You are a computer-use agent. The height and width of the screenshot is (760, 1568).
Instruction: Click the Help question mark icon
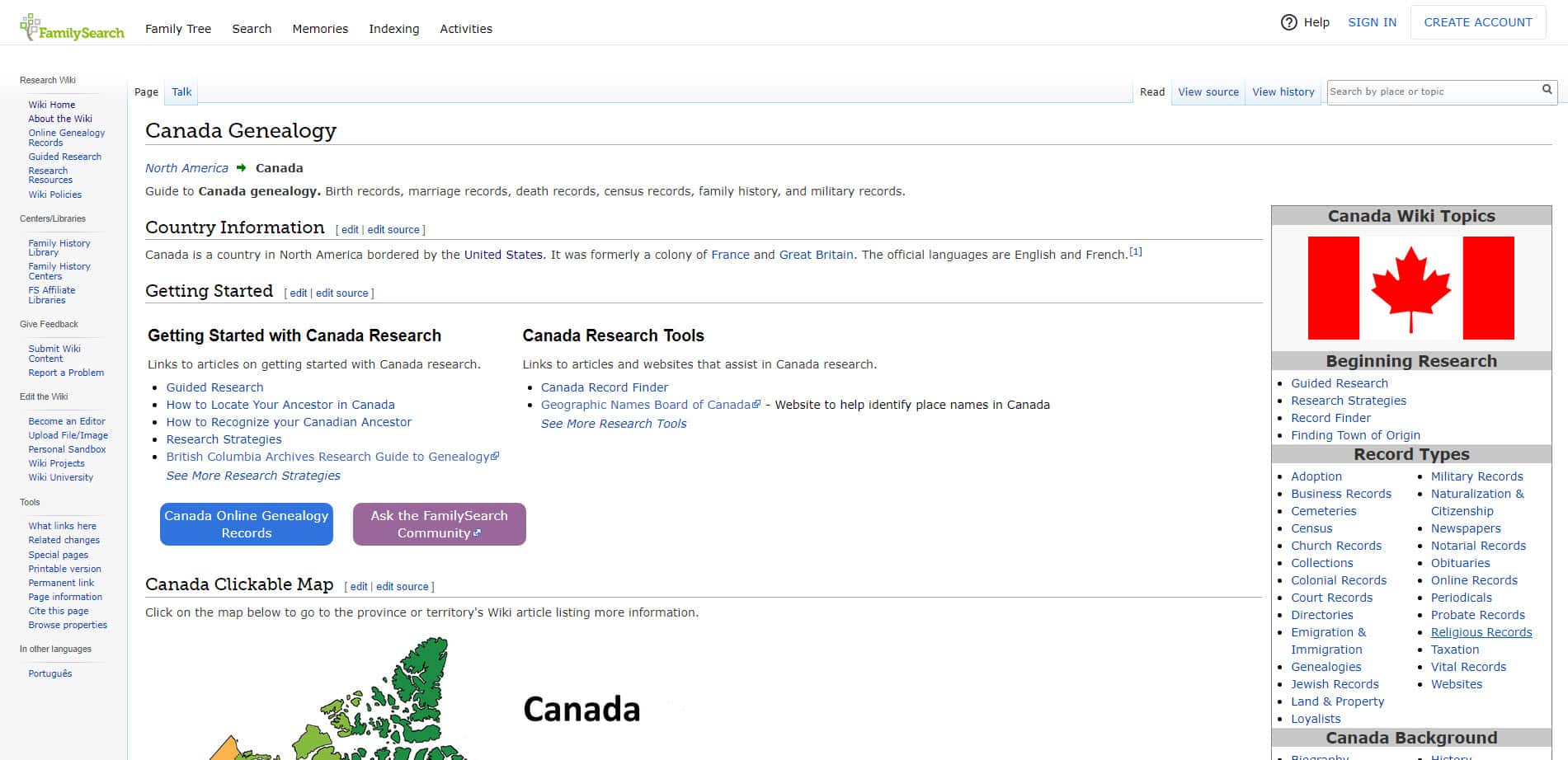pyautogui.click(x=1288, y=22)
